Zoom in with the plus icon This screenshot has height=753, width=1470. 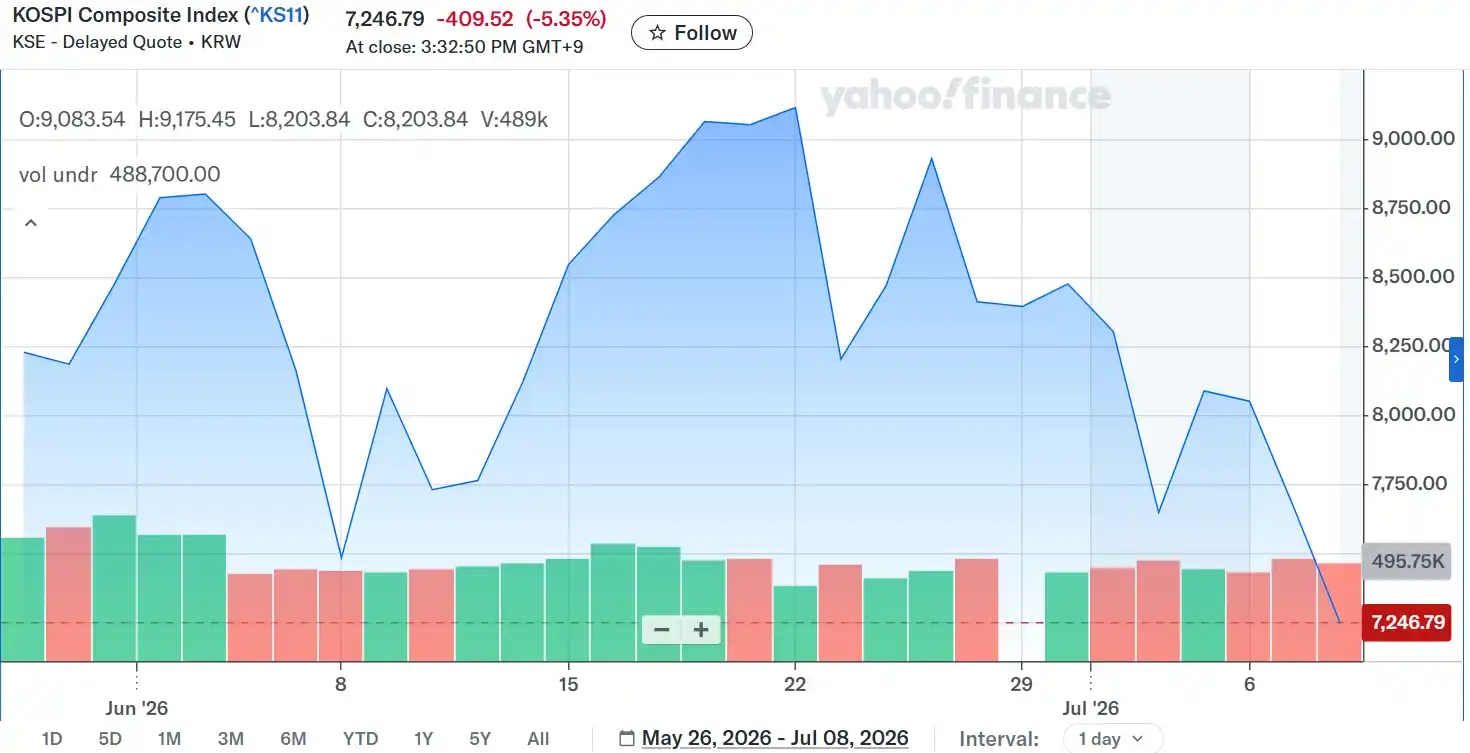[x=701, y=630]
